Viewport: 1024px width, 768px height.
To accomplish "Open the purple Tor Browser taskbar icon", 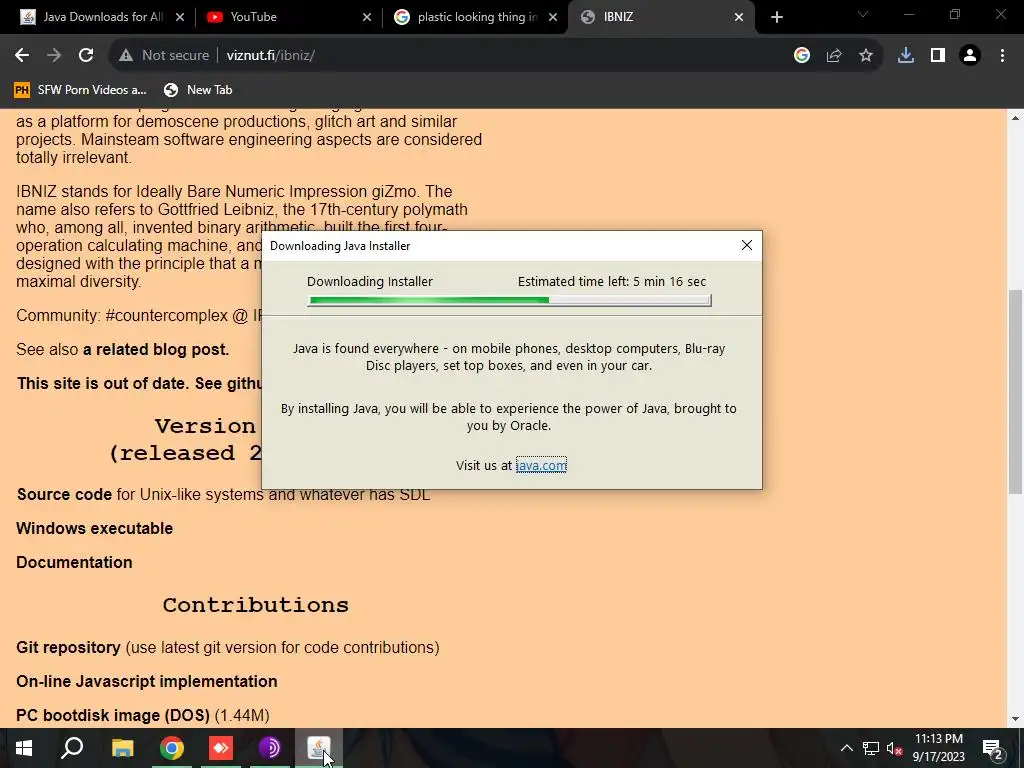I will [270, 748].
